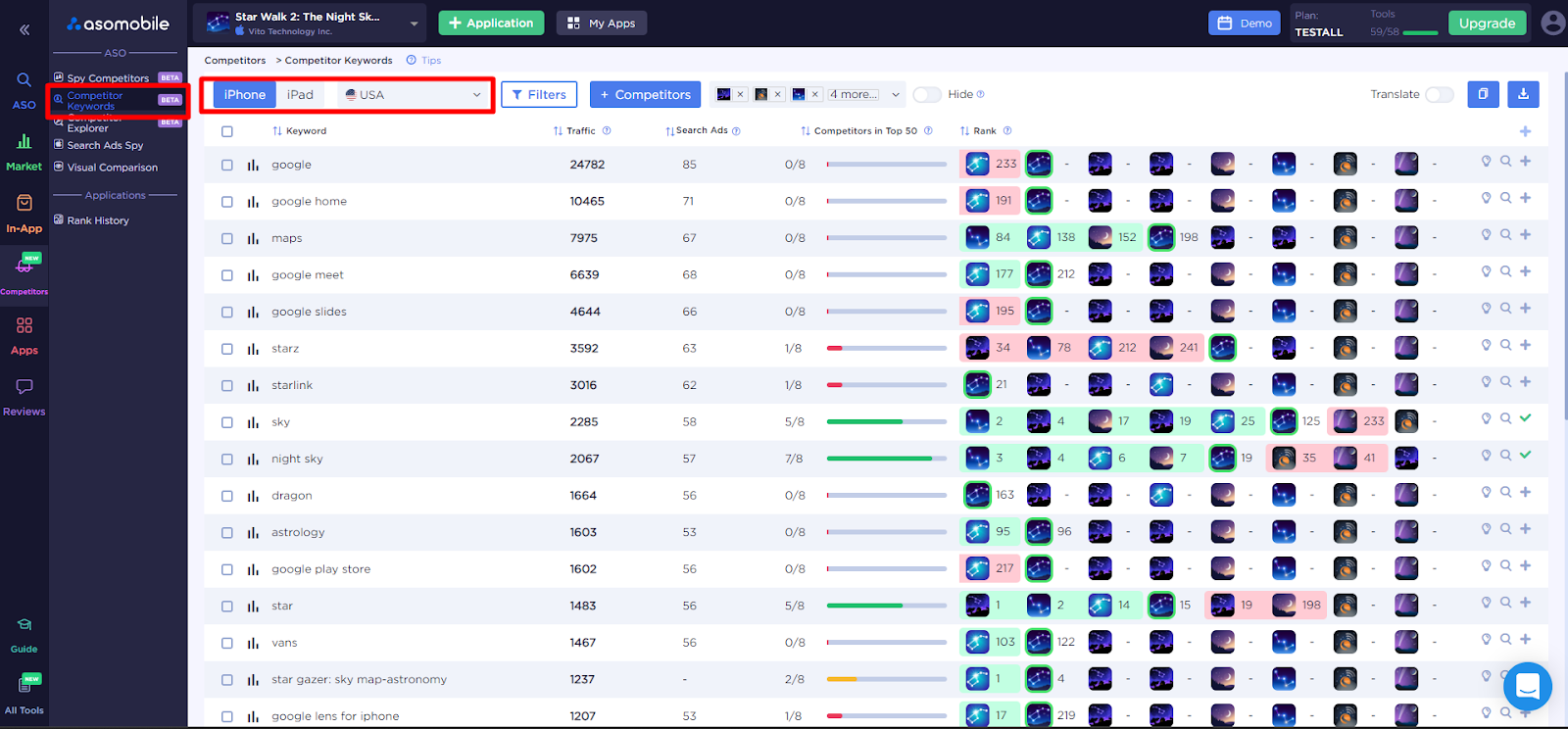Toggle the Hide switch
Screen dimensions: 1568x729
[x=927, y=95]
